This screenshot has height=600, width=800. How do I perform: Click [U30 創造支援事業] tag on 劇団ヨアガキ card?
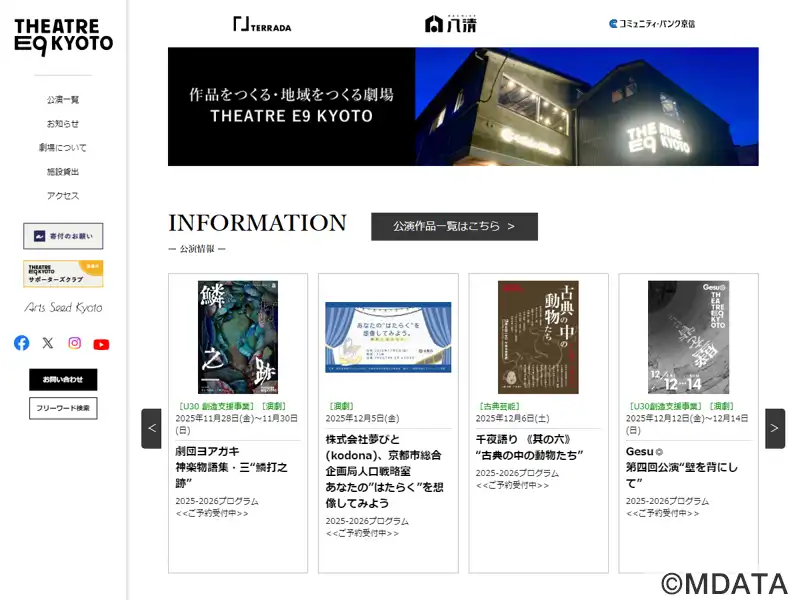click(216, 406)
